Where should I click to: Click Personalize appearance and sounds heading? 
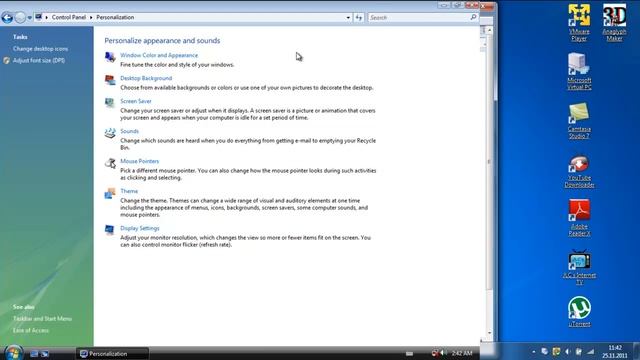click(162, 40)
